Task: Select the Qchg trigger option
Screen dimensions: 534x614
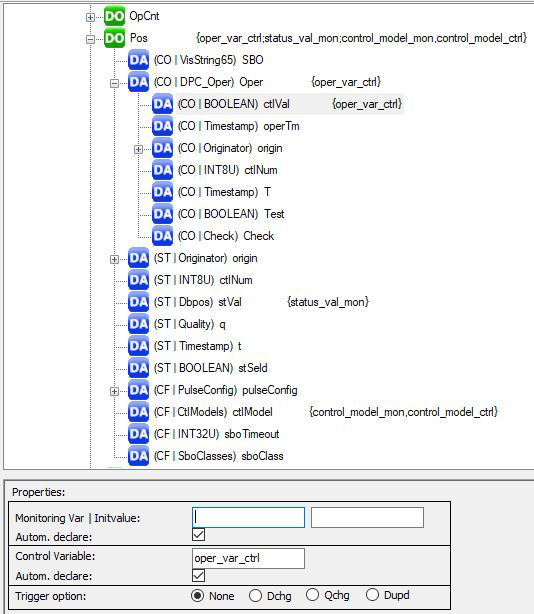Action: 312,595
